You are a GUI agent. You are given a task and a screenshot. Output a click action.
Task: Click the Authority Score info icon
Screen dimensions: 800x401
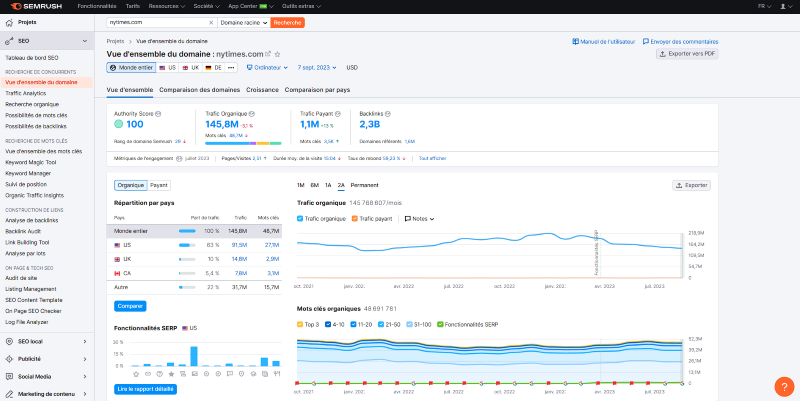[158, 114]
